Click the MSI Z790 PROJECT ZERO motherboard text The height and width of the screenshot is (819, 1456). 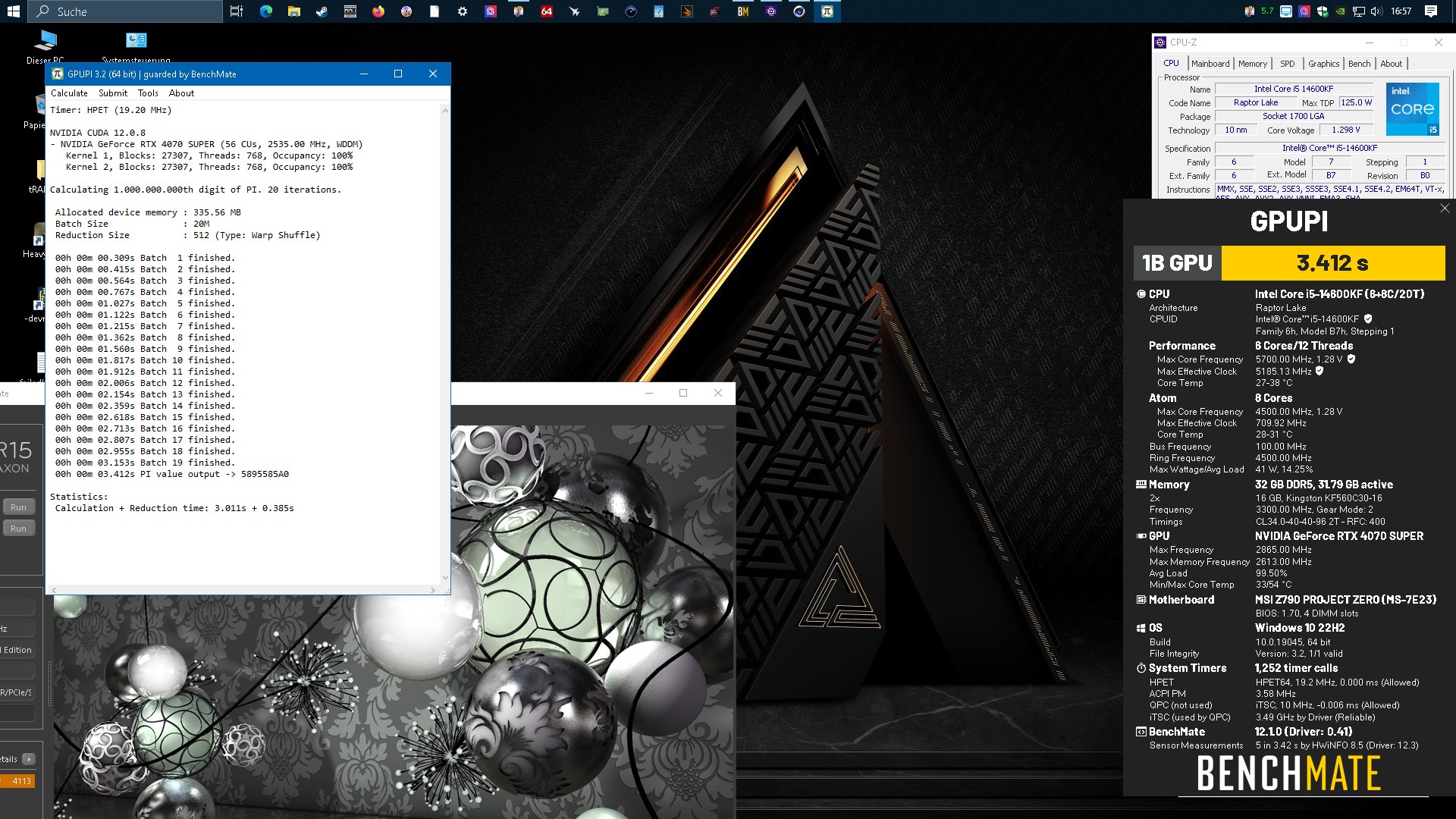[1346, 600]
